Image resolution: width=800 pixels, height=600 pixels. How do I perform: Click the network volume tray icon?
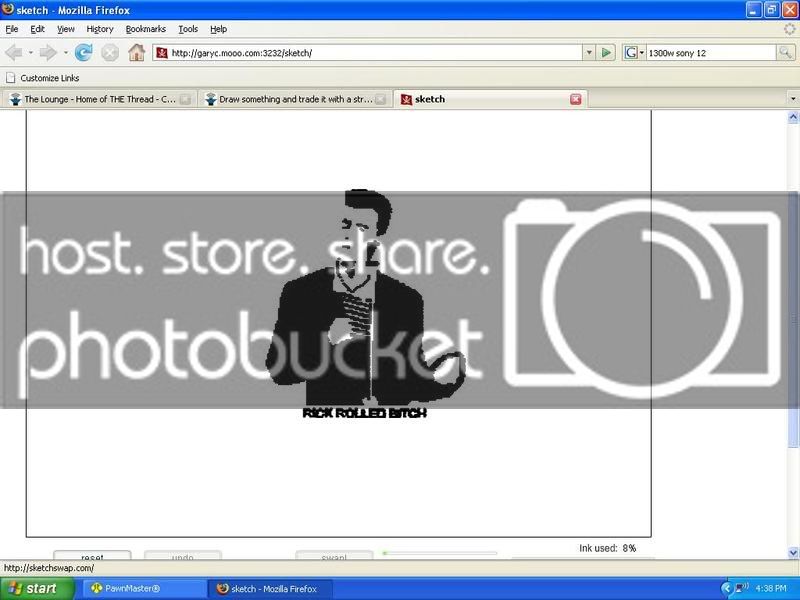pos(742,589)
